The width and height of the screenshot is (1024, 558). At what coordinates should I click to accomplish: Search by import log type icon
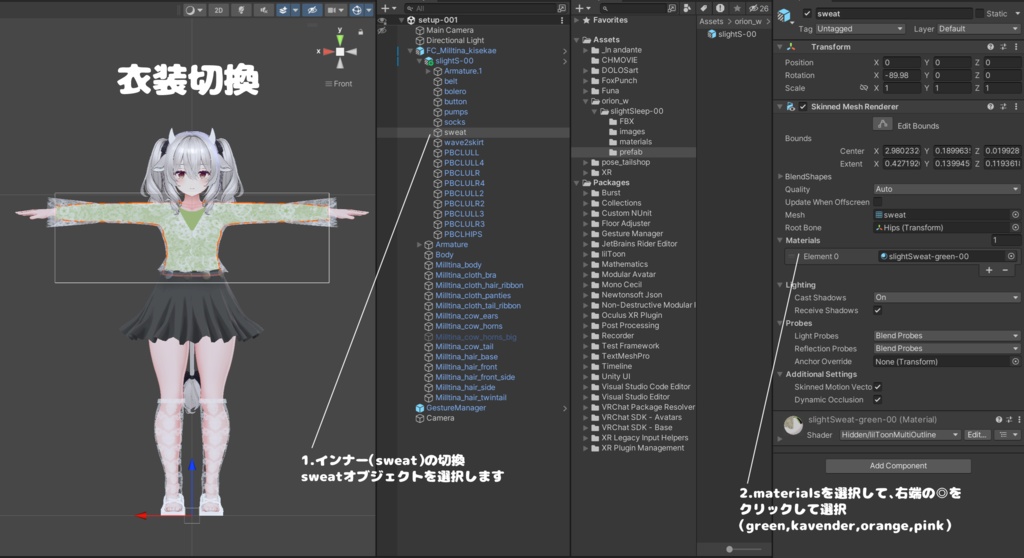pyautogui.click(x=720, y=8)
